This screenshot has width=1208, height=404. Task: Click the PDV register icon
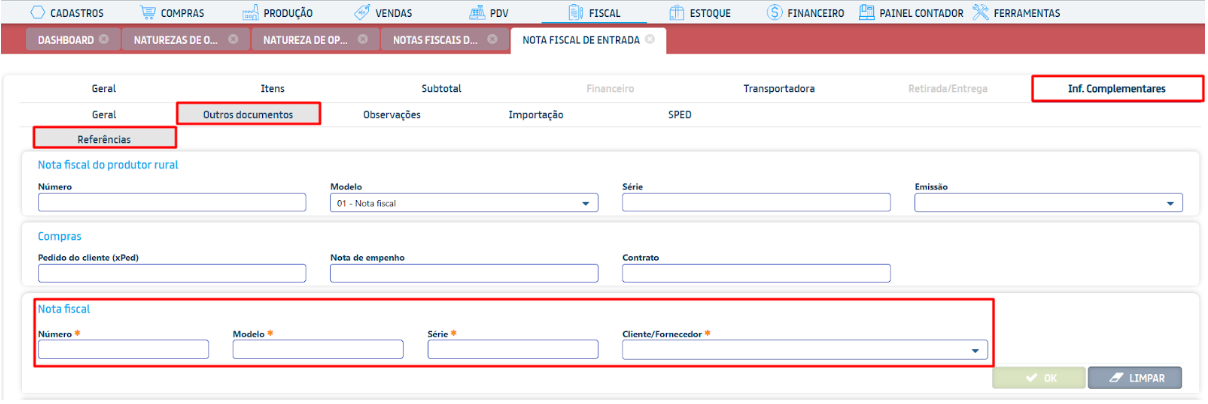[476, 13]
